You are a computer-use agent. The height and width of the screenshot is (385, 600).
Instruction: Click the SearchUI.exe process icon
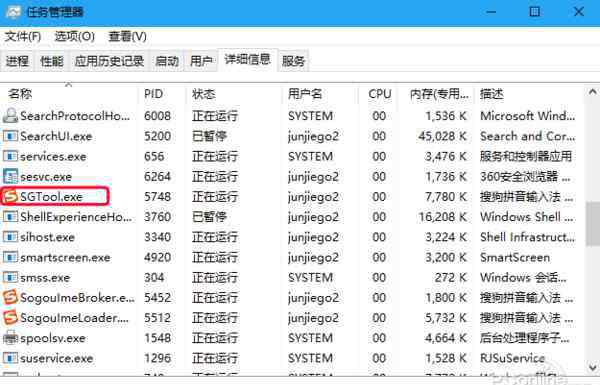pyautogui.click(x=10, y=136)
